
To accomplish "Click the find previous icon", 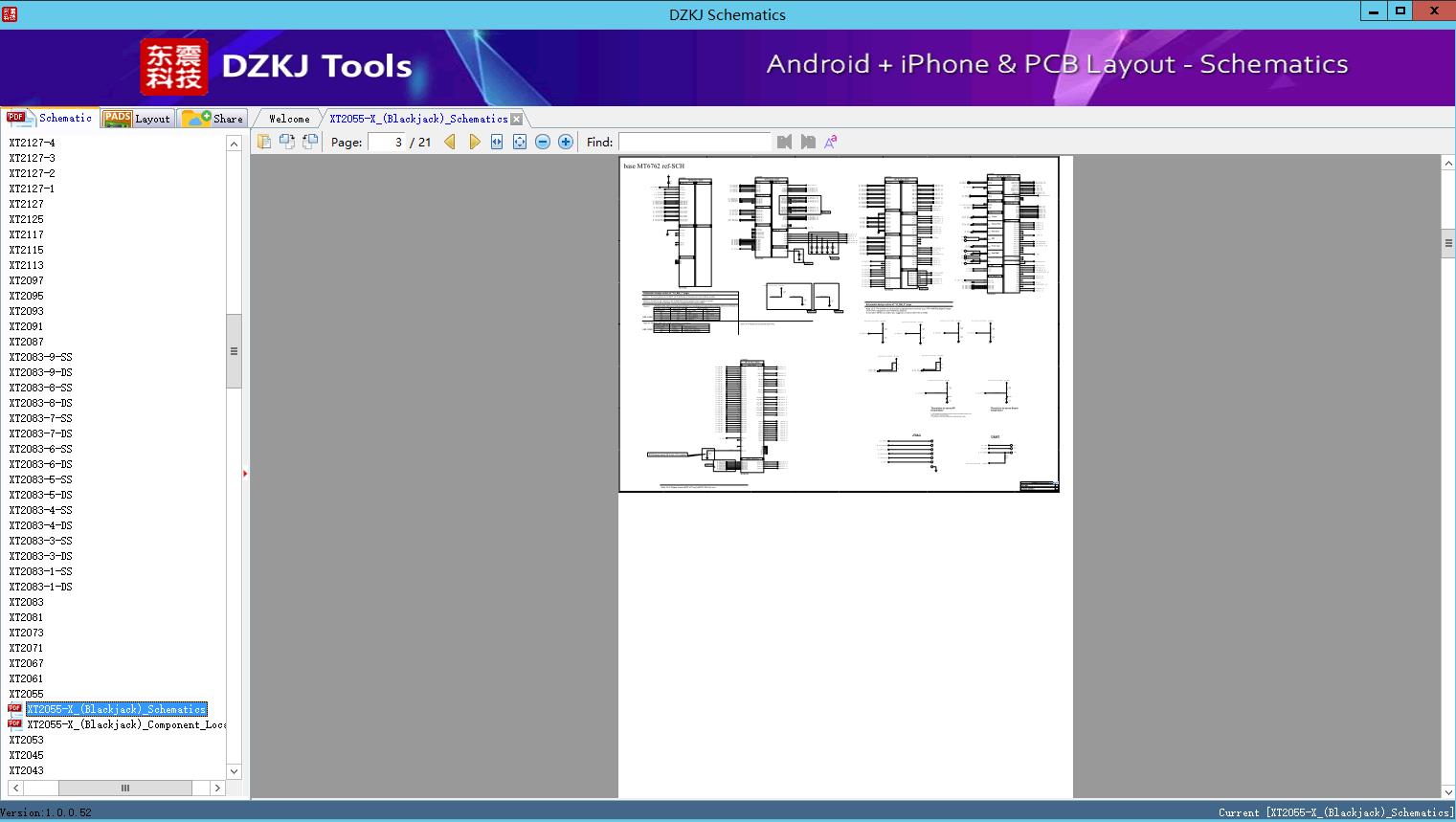I will [x=784, y=142].
